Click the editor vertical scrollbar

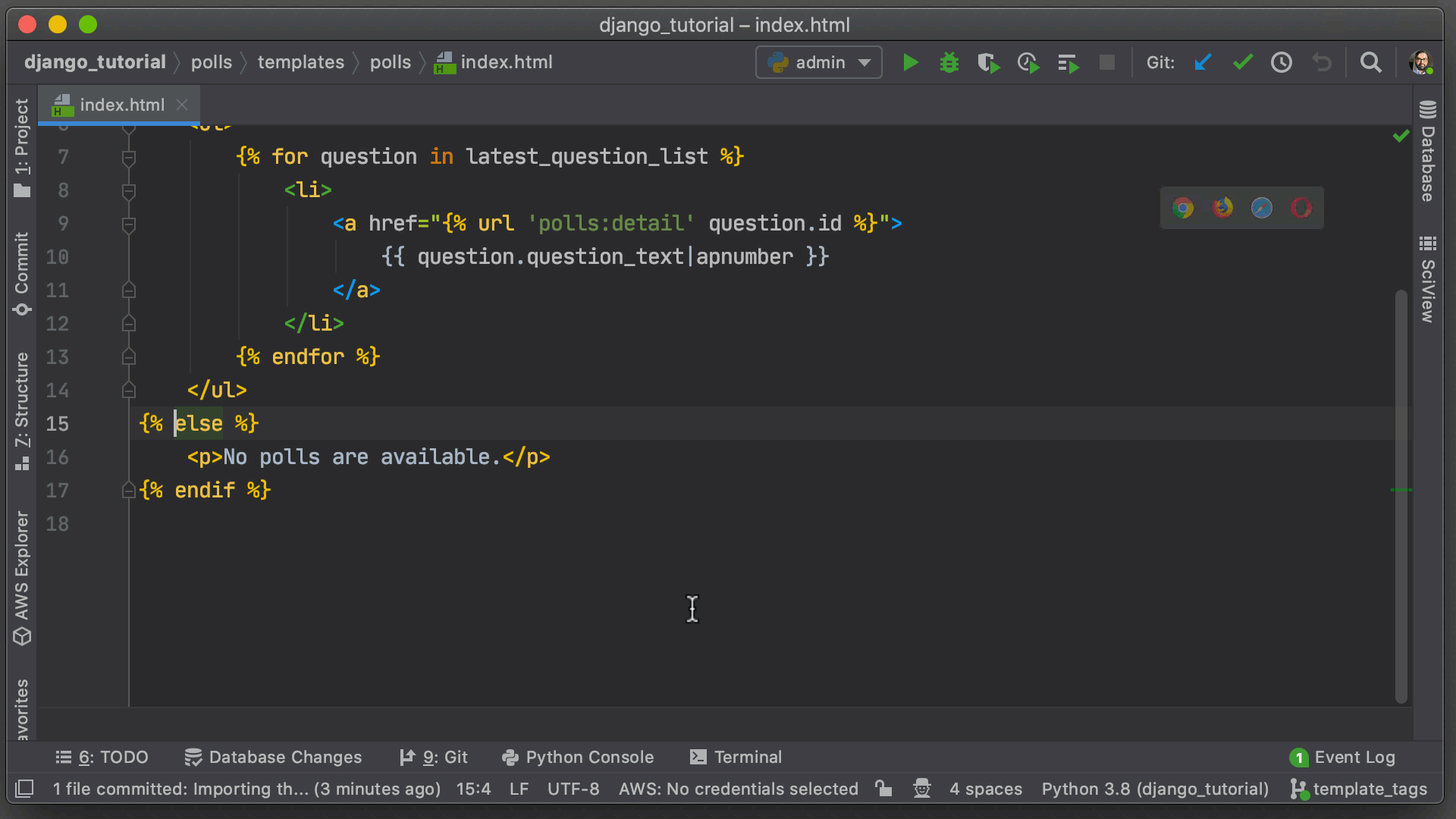(x=1401, y=497)
